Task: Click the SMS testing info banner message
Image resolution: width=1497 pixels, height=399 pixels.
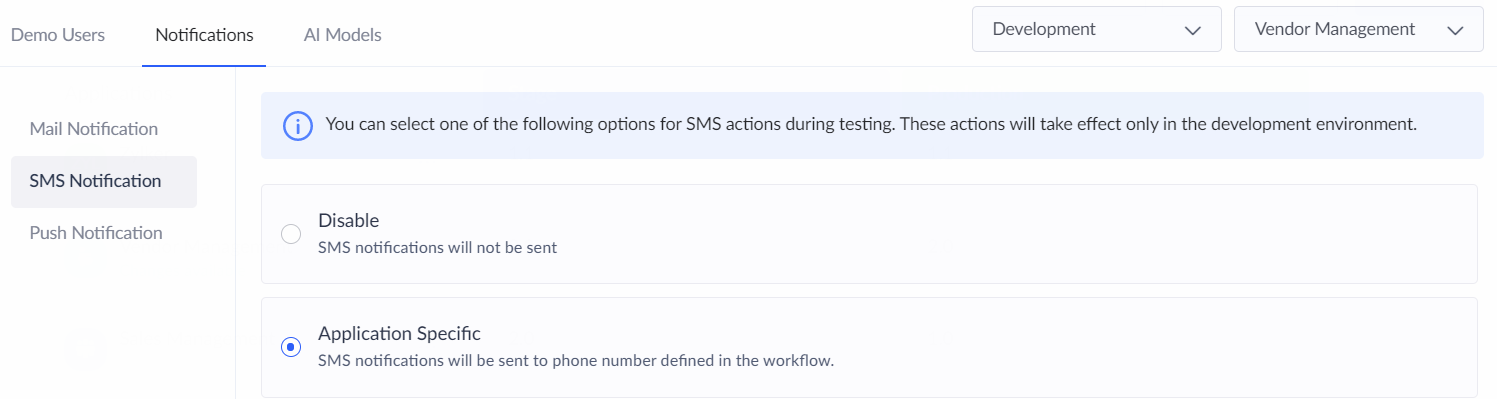Action: coord(871,126)
